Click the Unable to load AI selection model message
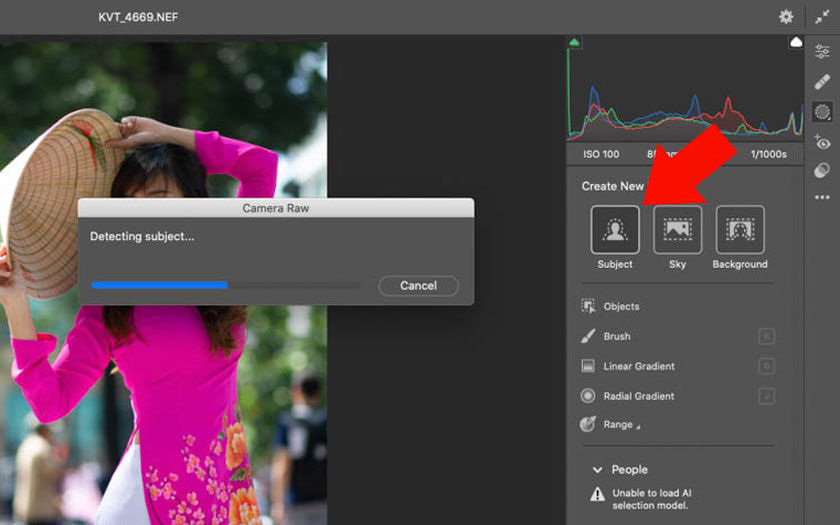The image size is (840, 525). [x=651, y=499]
